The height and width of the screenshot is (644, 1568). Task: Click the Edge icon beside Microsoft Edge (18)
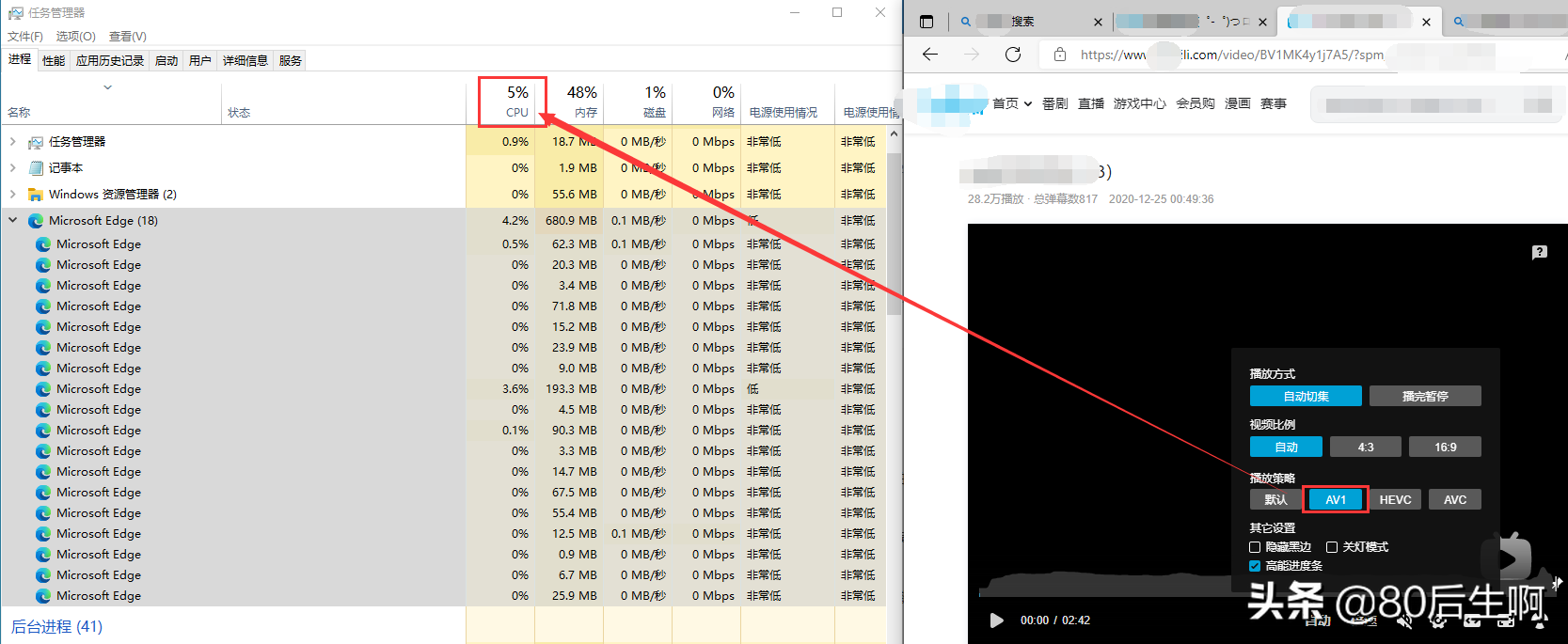pos(36,221)
